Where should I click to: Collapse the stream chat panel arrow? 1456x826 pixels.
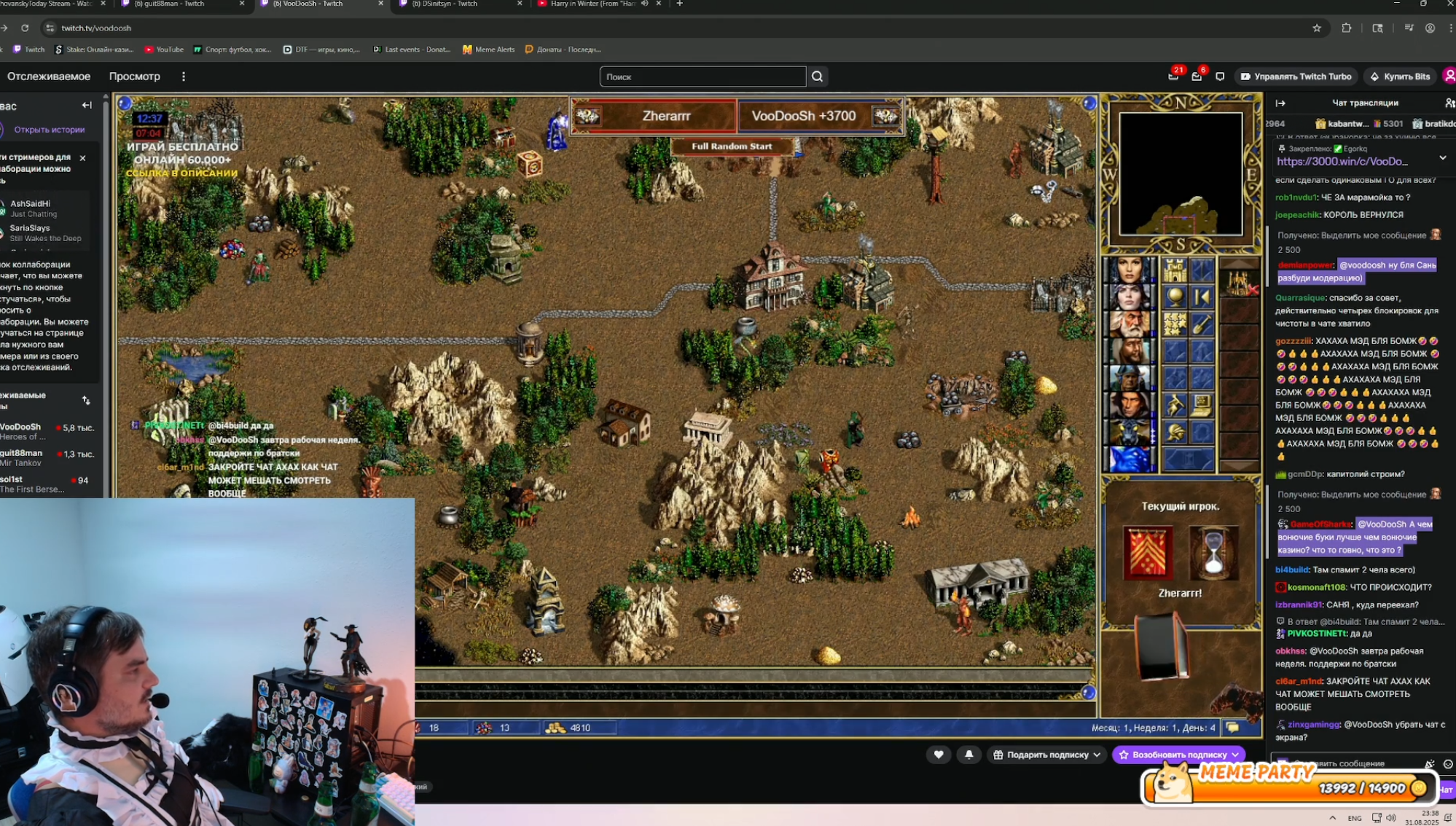tap(1280, 103)
